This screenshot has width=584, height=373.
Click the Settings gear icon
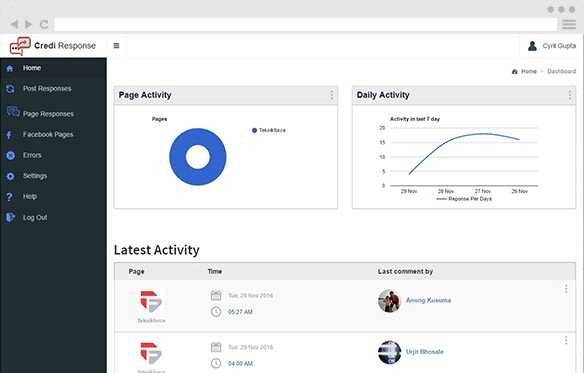click(10, 176)
